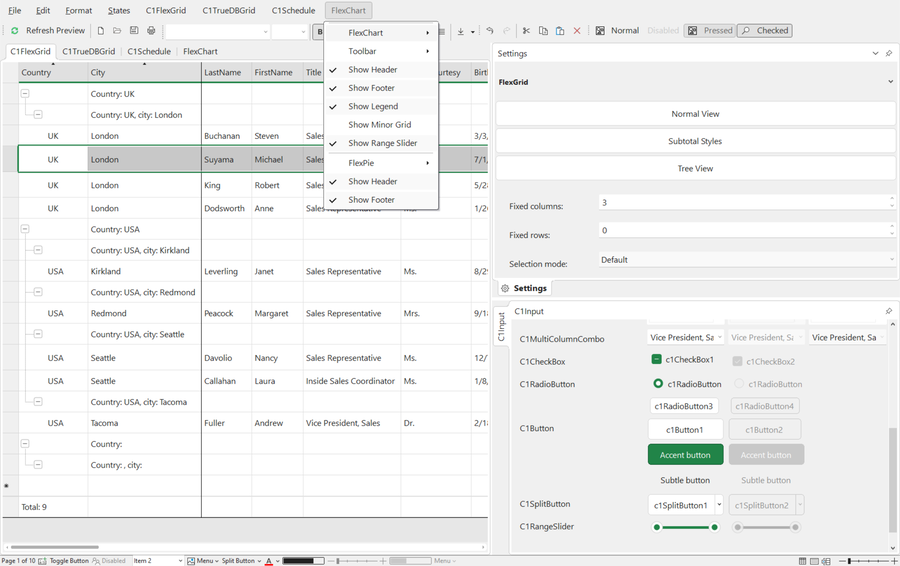Click the Settings gear tab at panel bottom

[523, 288]
